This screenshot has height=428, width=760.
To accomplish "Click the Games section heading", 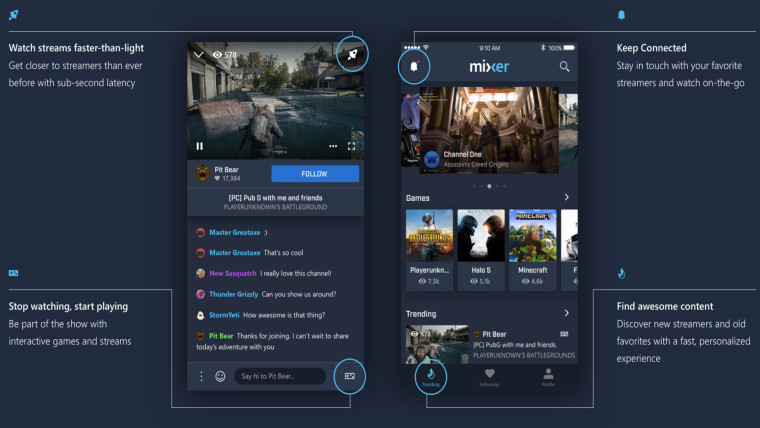I will 418,198.
